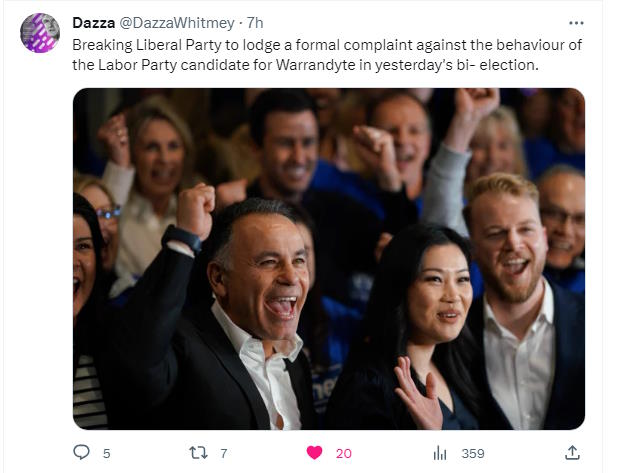Screen dimensions: 622x473
Task: Click the woman waving in the photo
Action: tap(420, 327)
